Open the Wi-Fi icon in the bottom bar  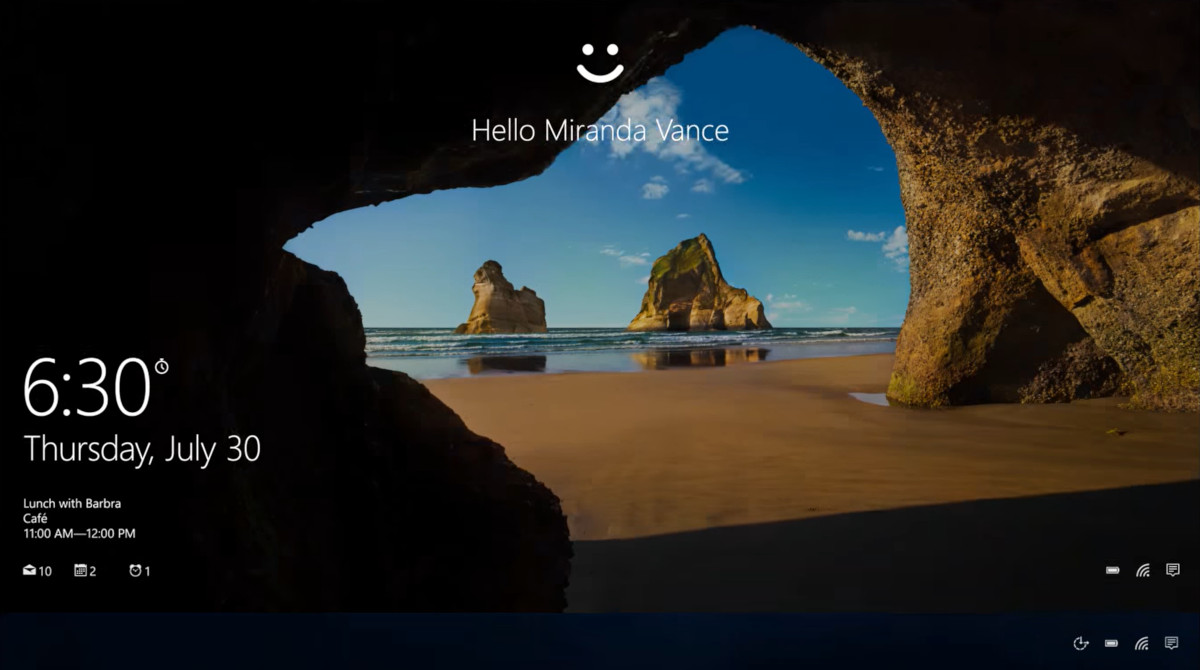coord(1141,643)
